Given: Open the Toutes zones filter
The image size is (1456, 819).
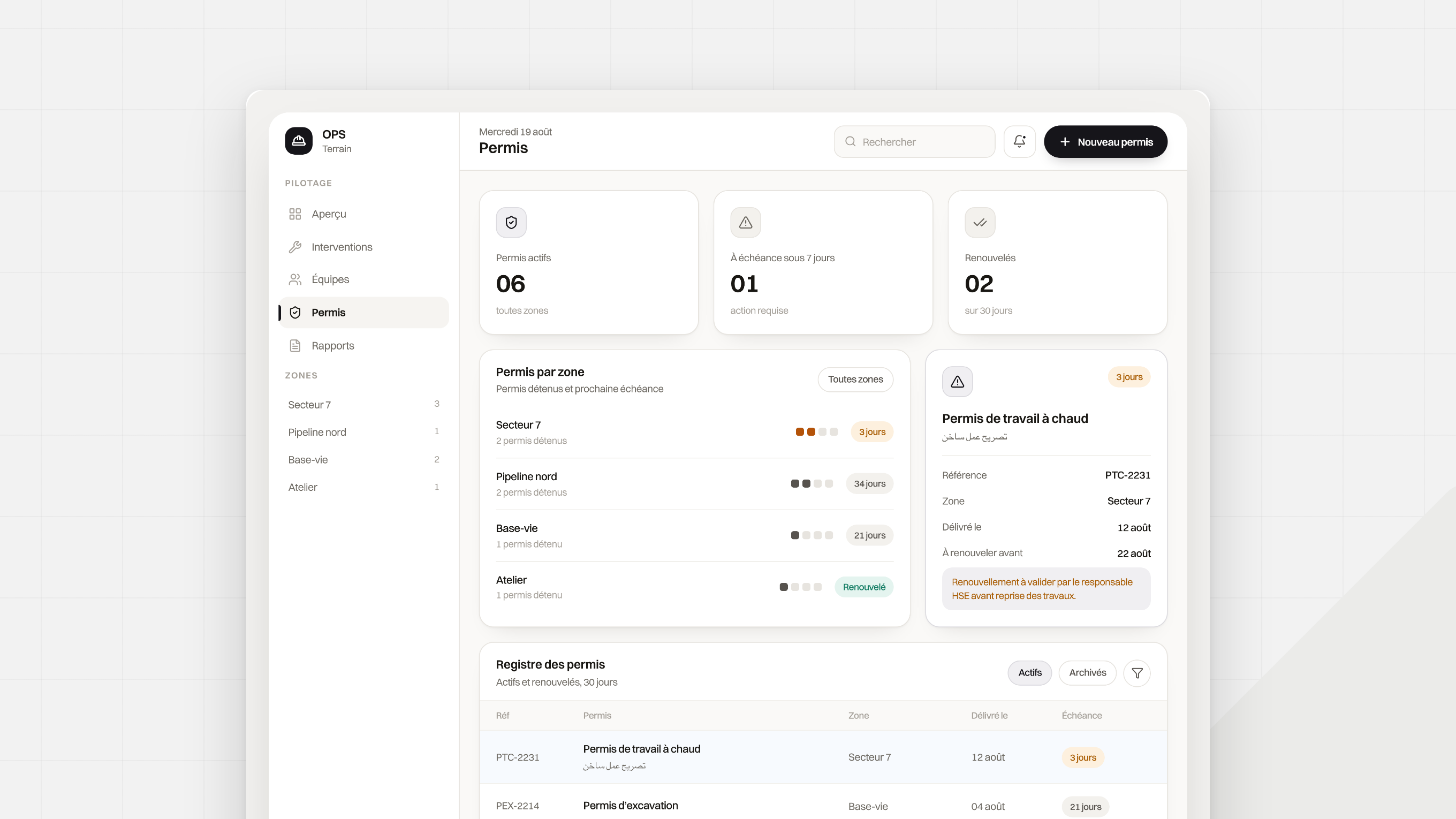Looking at the screenshot, I should pyautogui.click(x=855, y=380).
